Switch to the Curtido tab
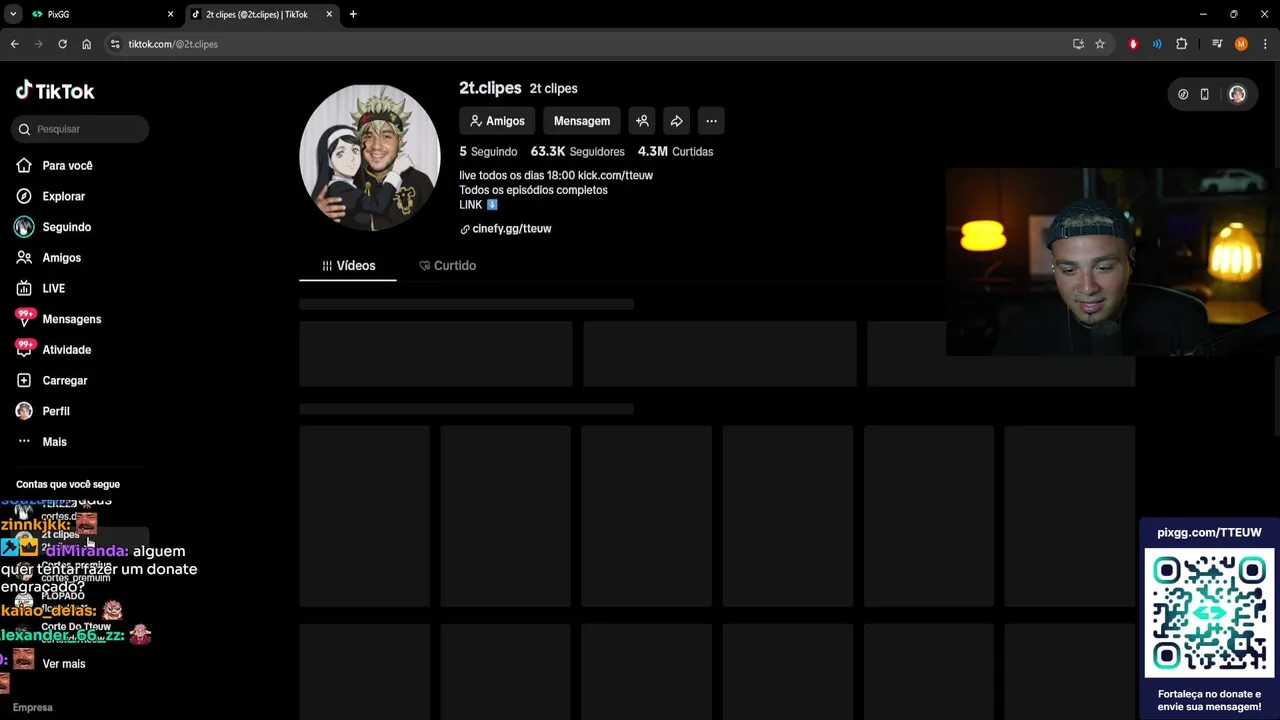 447,266
